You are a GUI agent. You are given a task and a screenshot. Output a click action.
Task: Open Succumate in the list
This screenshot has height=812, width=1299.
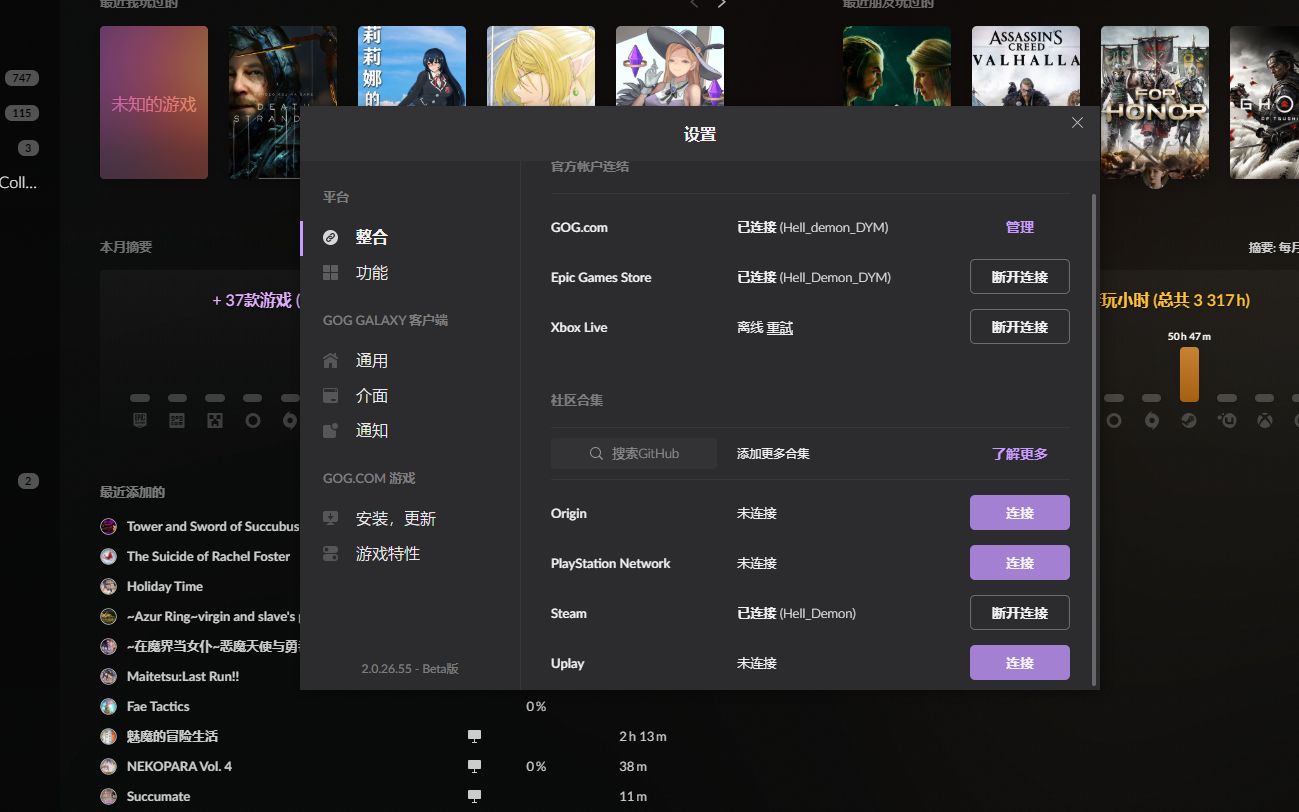point(158,796)
